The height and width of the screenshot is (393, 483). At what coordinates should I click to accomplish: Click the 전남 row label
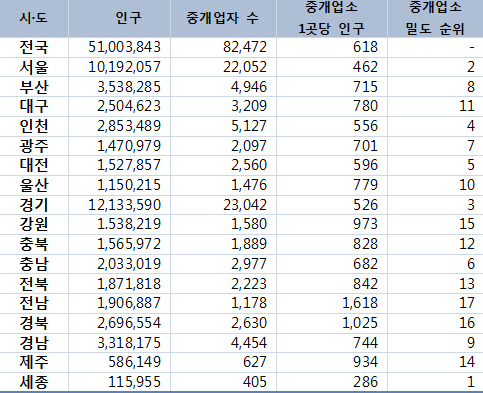coord(34,303)
